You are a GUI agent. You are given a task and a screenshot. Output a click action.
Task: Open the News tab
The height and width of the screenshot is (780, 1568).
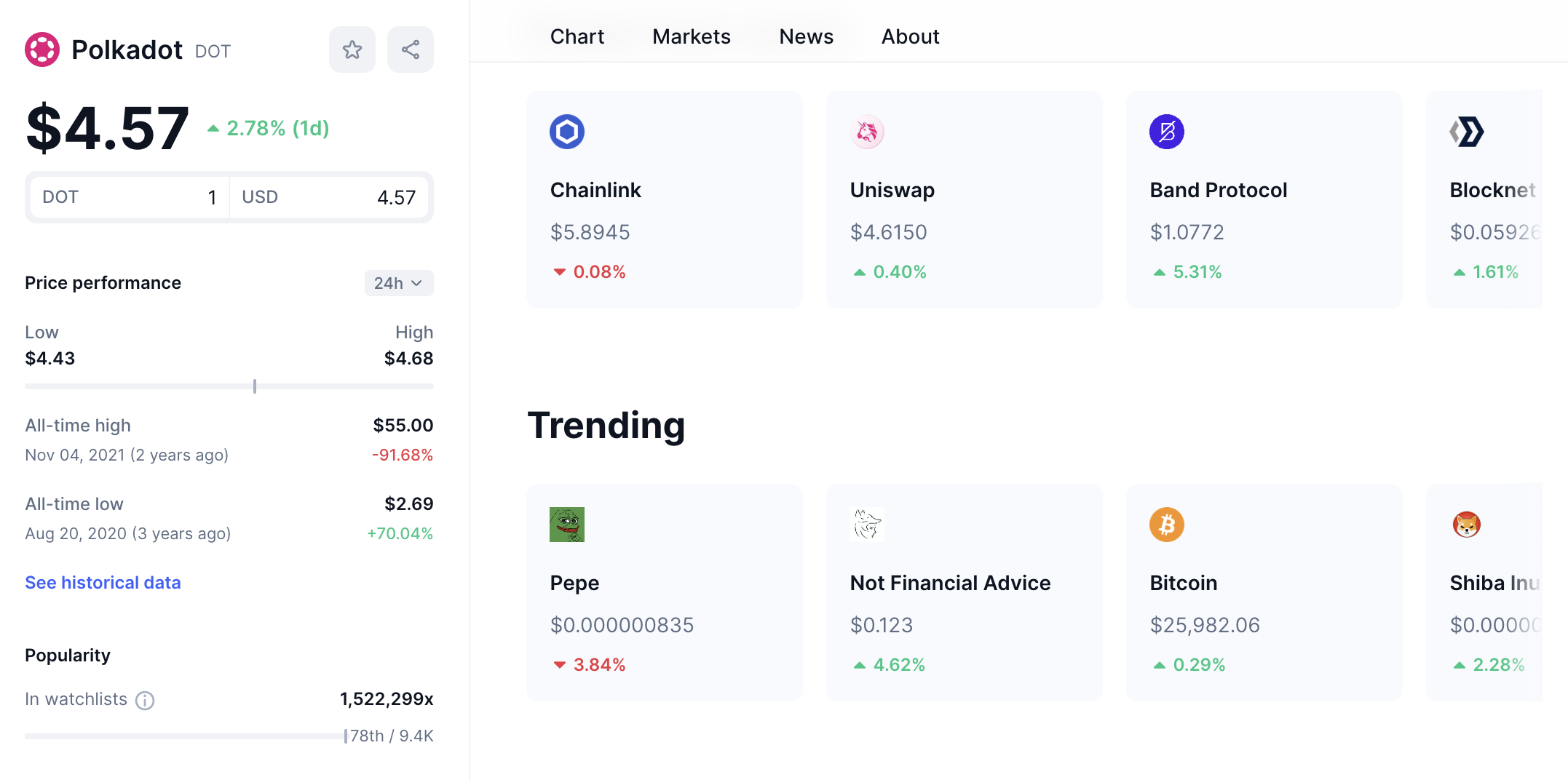click(x=807, y=36)
